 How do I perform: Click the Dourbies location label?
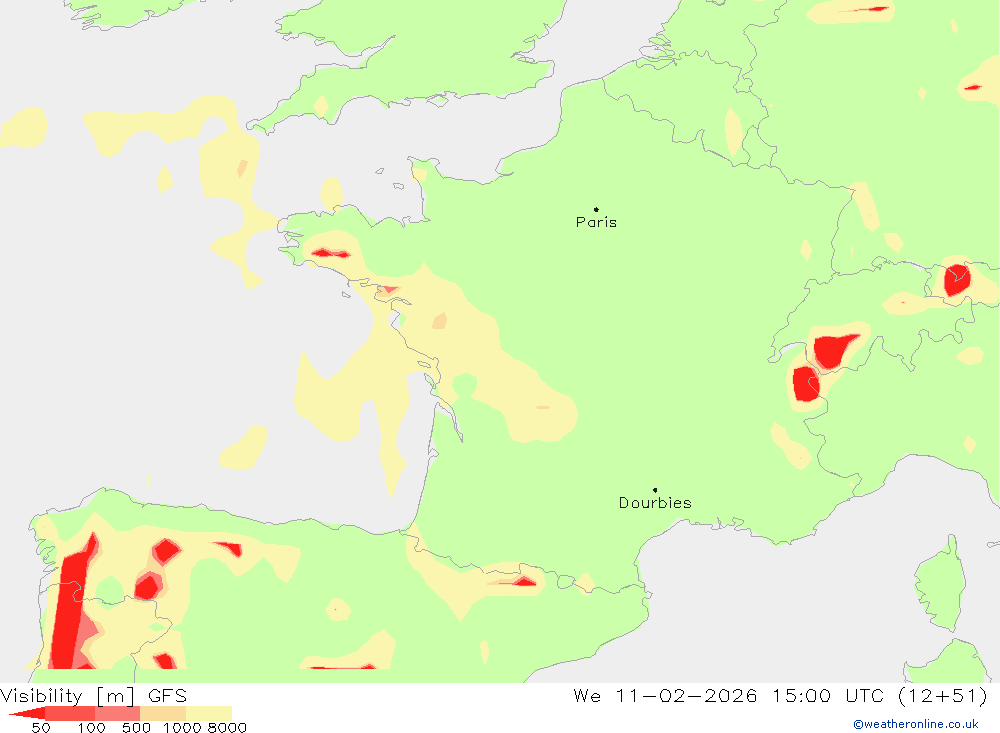655,503
